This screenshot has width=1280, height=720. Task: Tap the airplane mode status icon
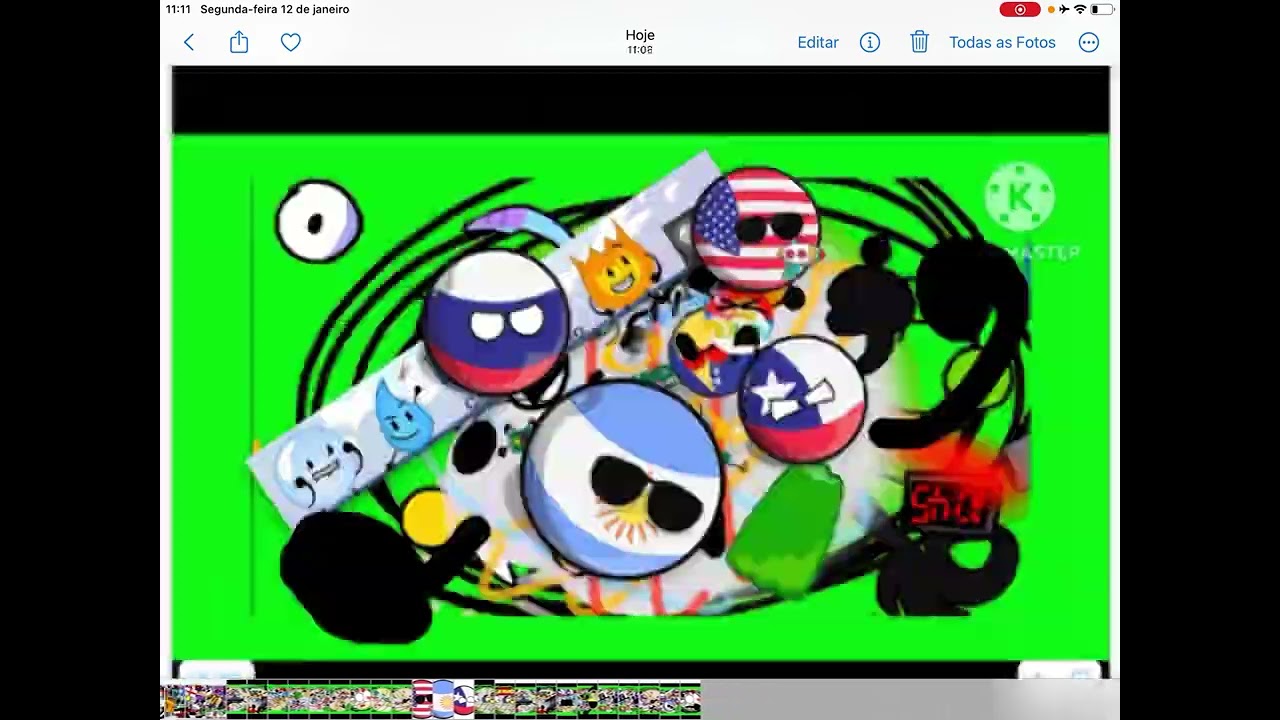click(1064, 10)
